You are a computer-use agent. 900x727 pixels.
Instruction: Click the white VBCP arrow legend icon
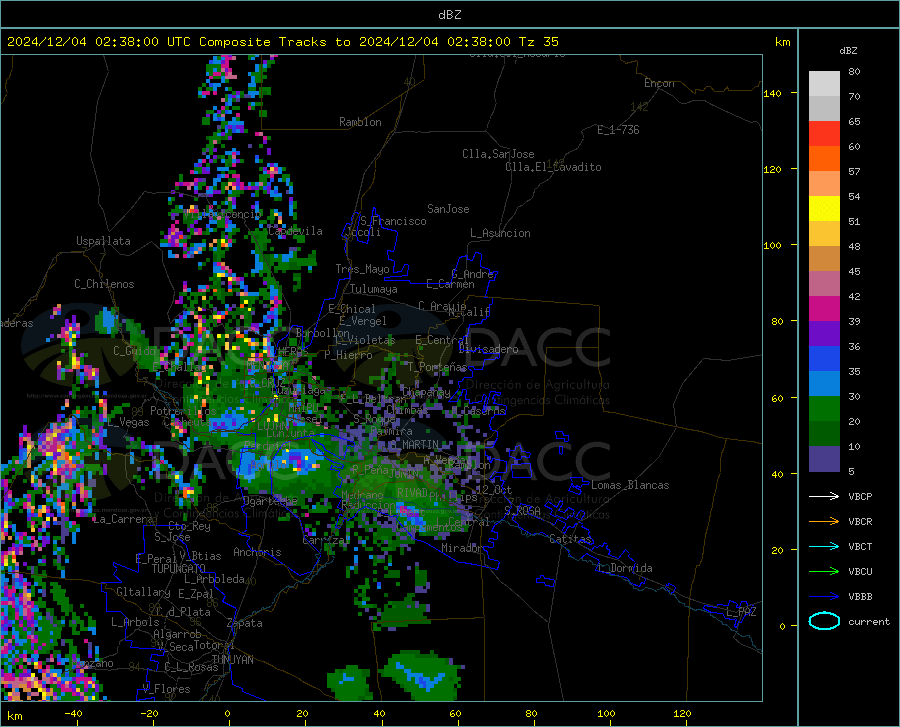coord(824,496)
